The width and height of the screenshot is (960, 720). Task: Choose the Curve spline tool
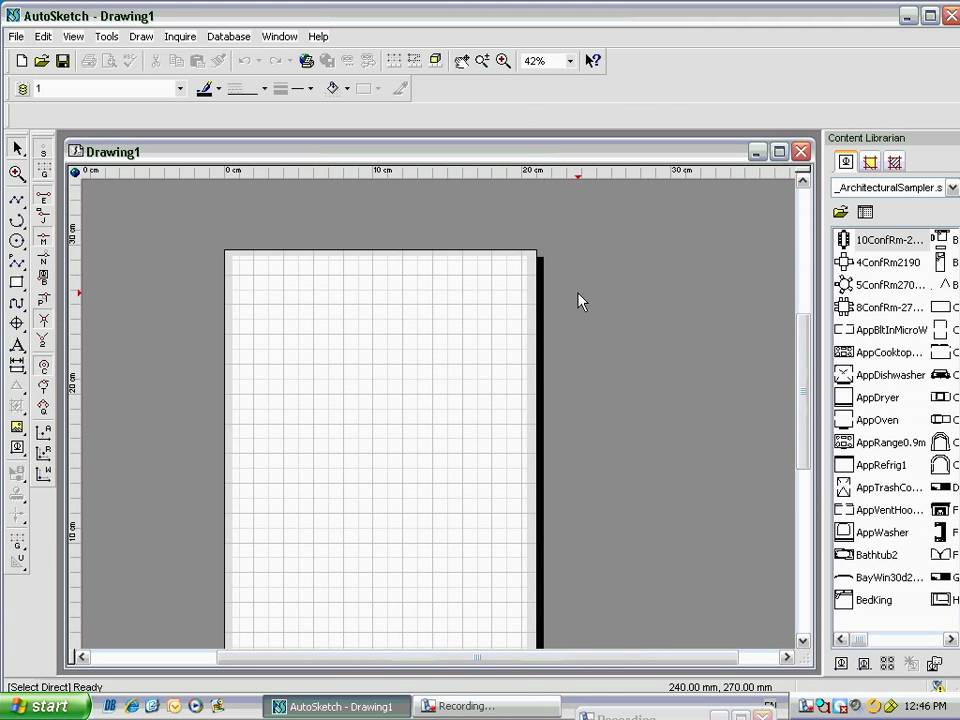(17, 303)
